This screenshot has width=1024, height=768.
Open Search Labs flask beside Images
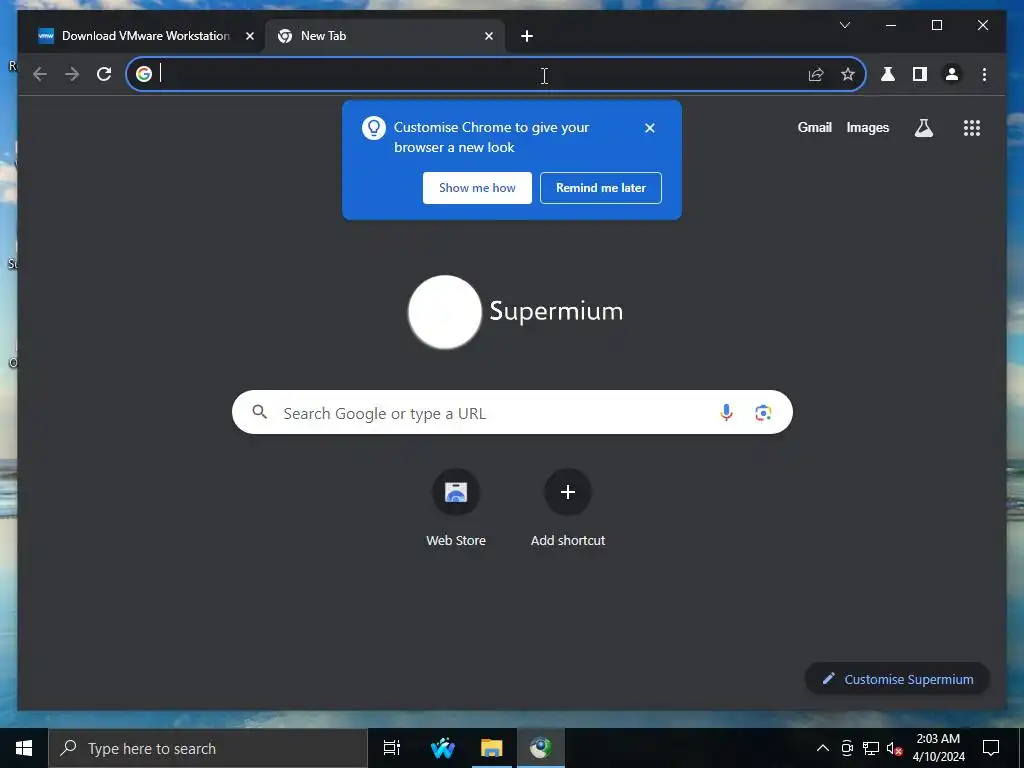click(923, 128)
